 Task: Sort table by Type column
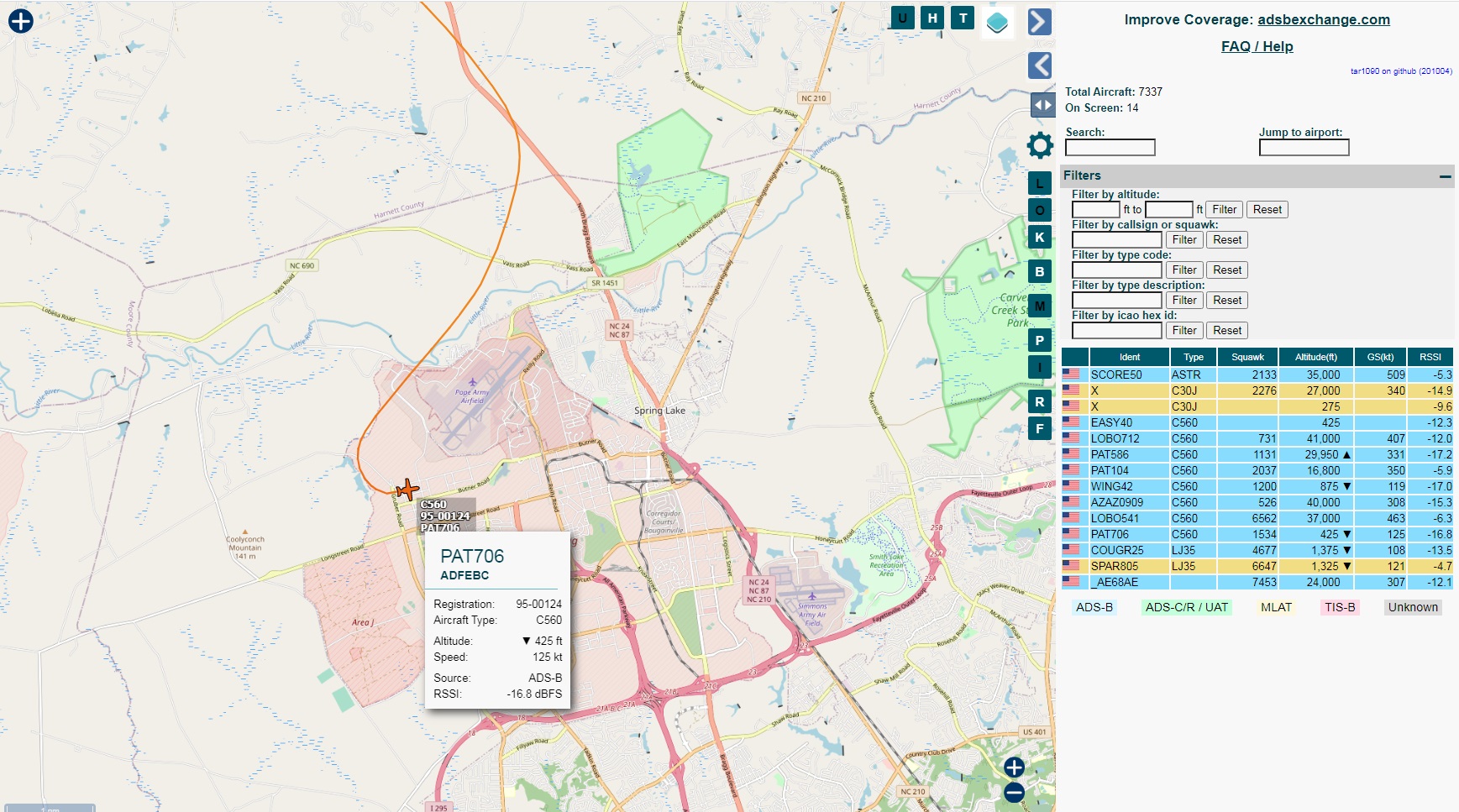(1193, 357)
